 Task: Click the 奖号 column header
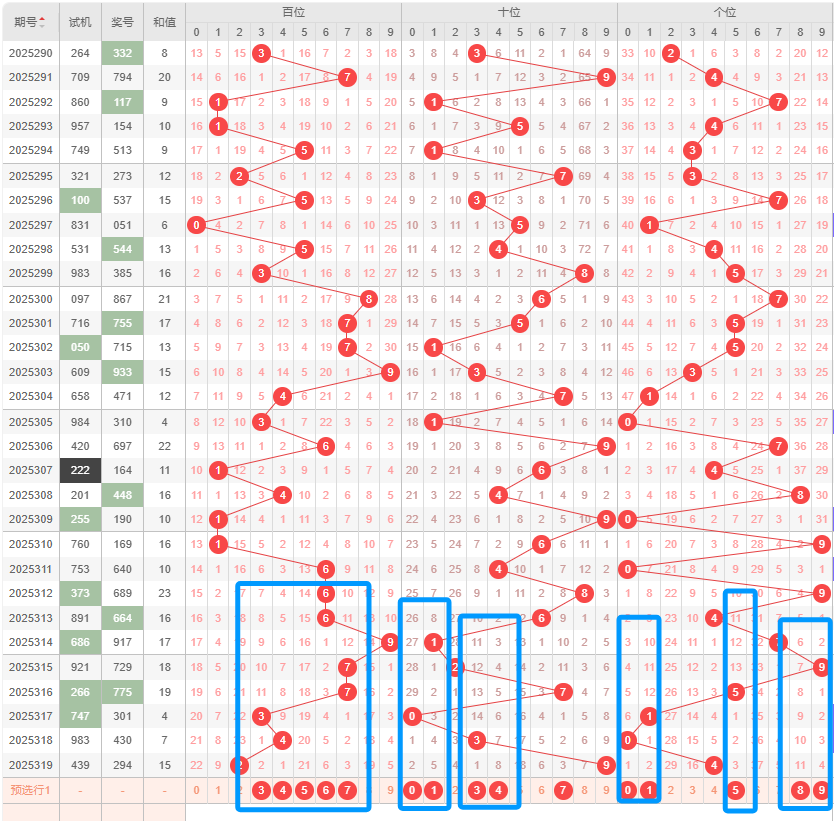122,22
